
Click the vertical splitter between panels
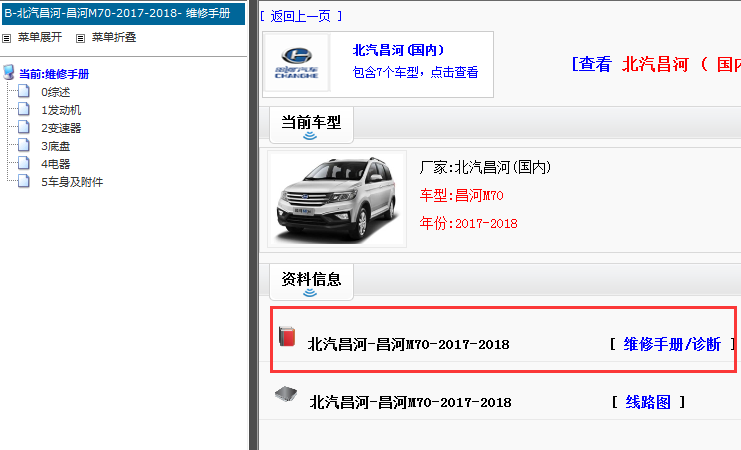pos(254,225)
